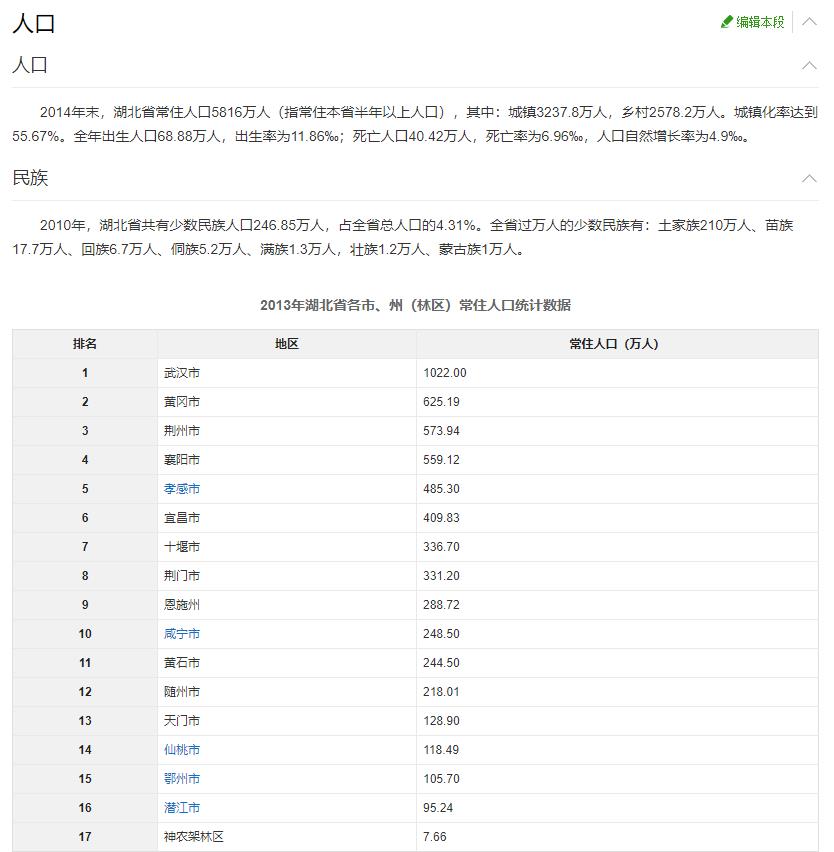
Task: Click the large 人口 page section heading
Action: coord(34,23)
